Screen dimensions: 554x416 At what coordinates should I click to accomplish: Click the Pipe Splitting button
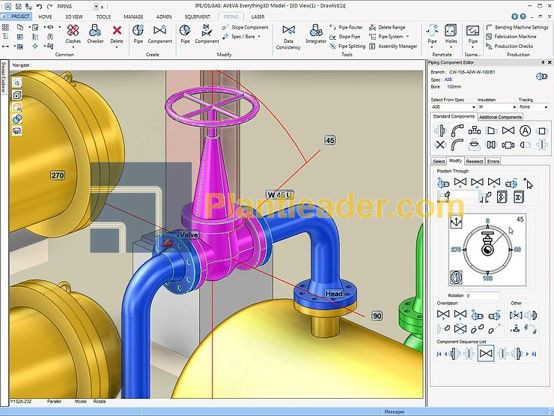click(348, 46)
